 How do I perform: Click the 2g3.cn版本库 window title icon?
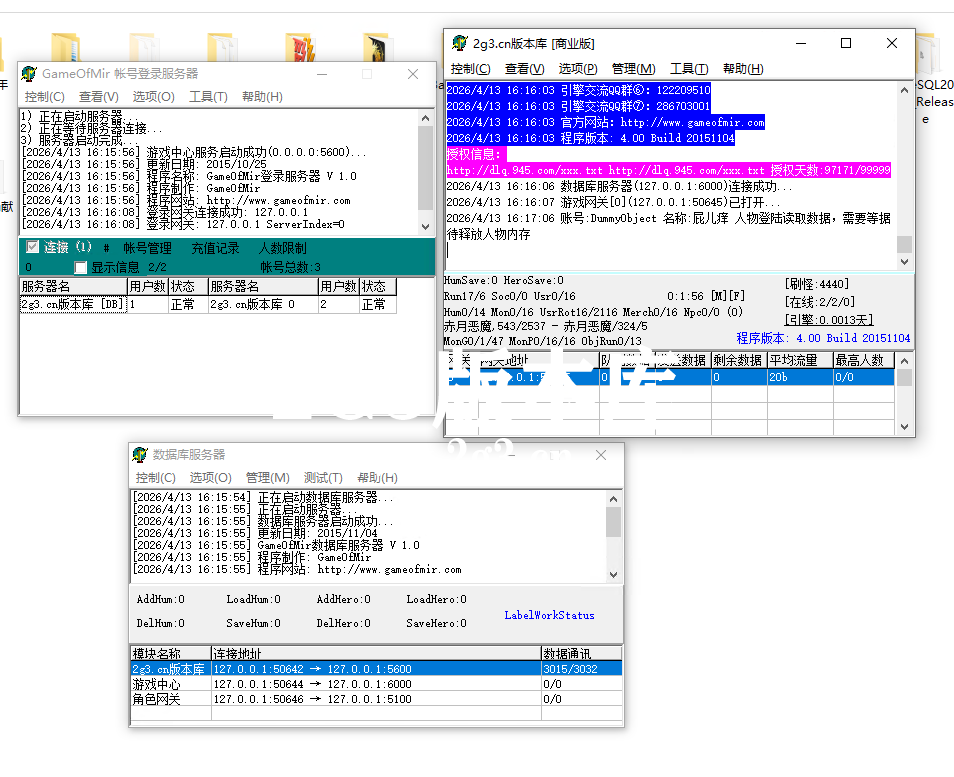[460, 44]
